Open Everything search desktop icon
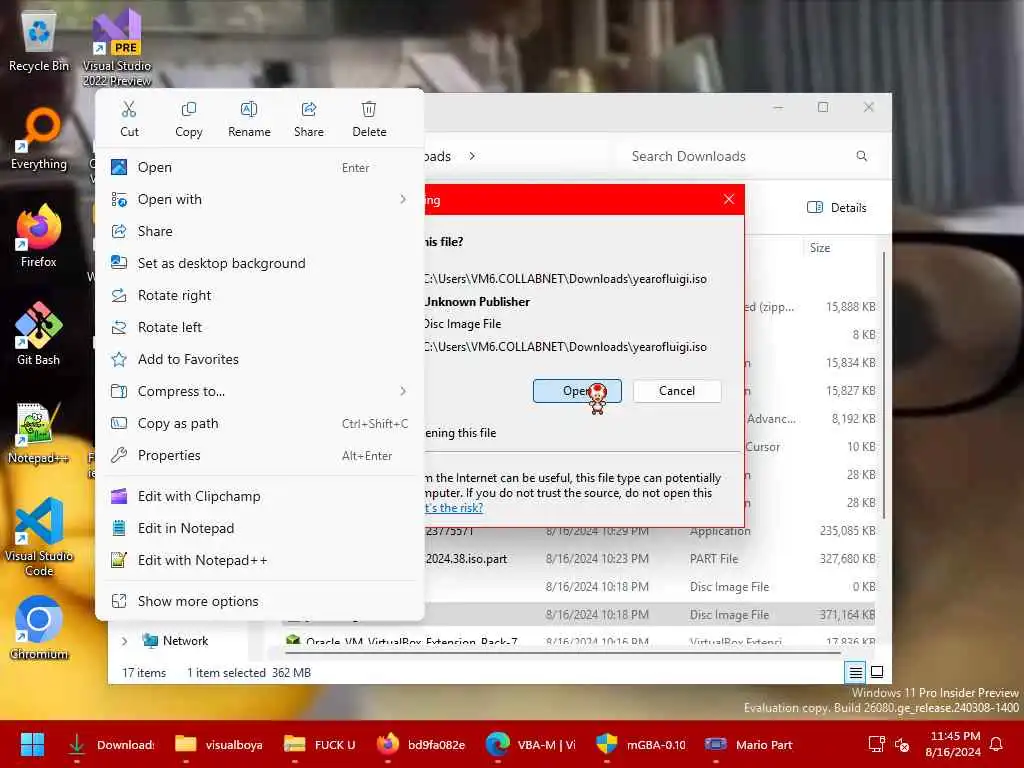 coord(39,140)
